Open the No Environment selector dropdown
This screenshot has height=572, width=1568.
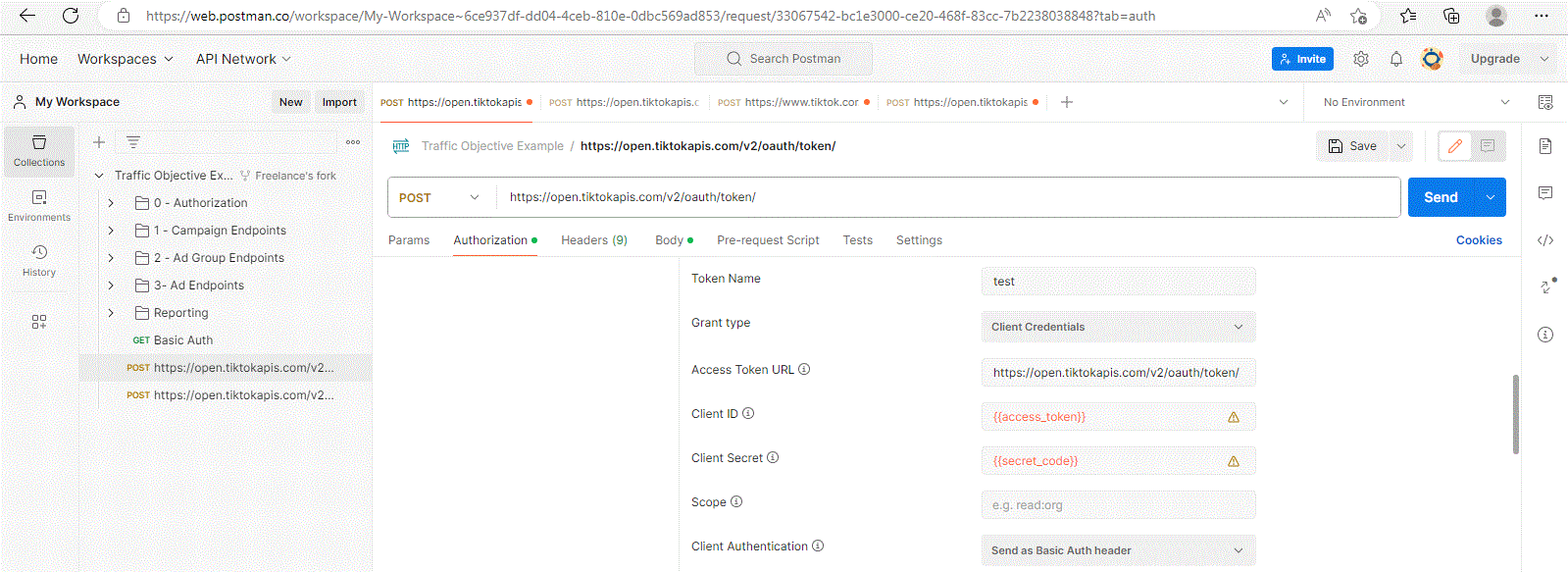click(x=1416, y=102)
